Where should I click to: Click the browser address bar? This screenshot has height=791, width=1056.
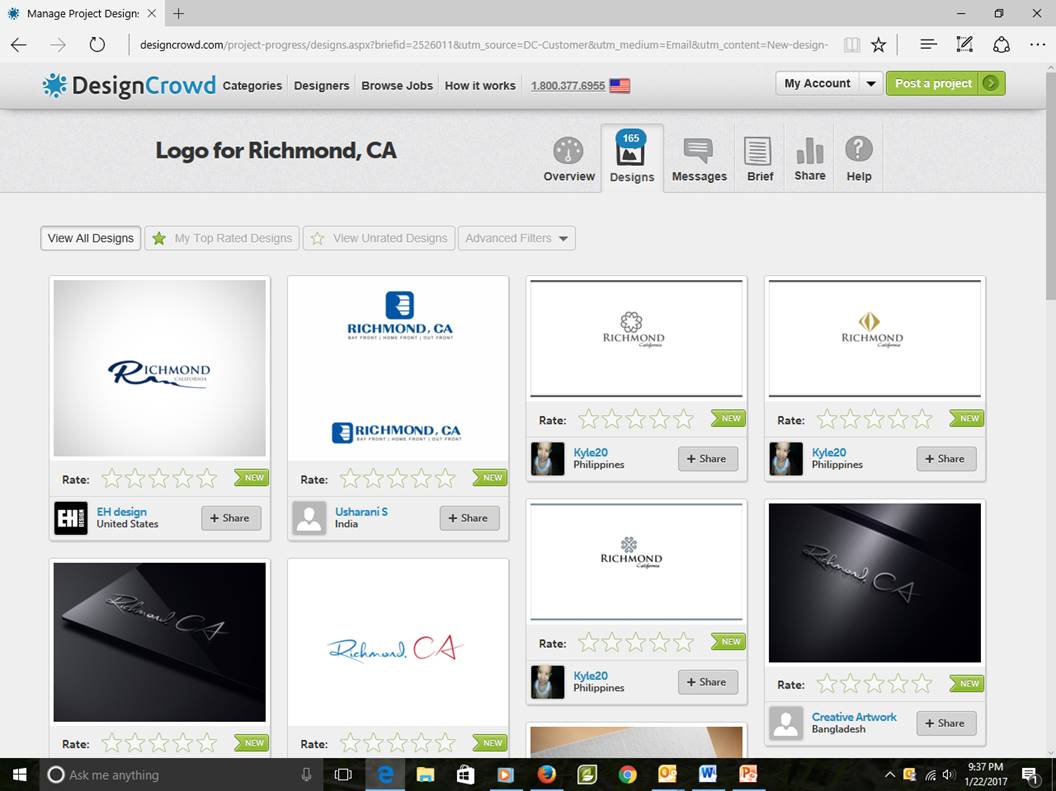(483, 45)
